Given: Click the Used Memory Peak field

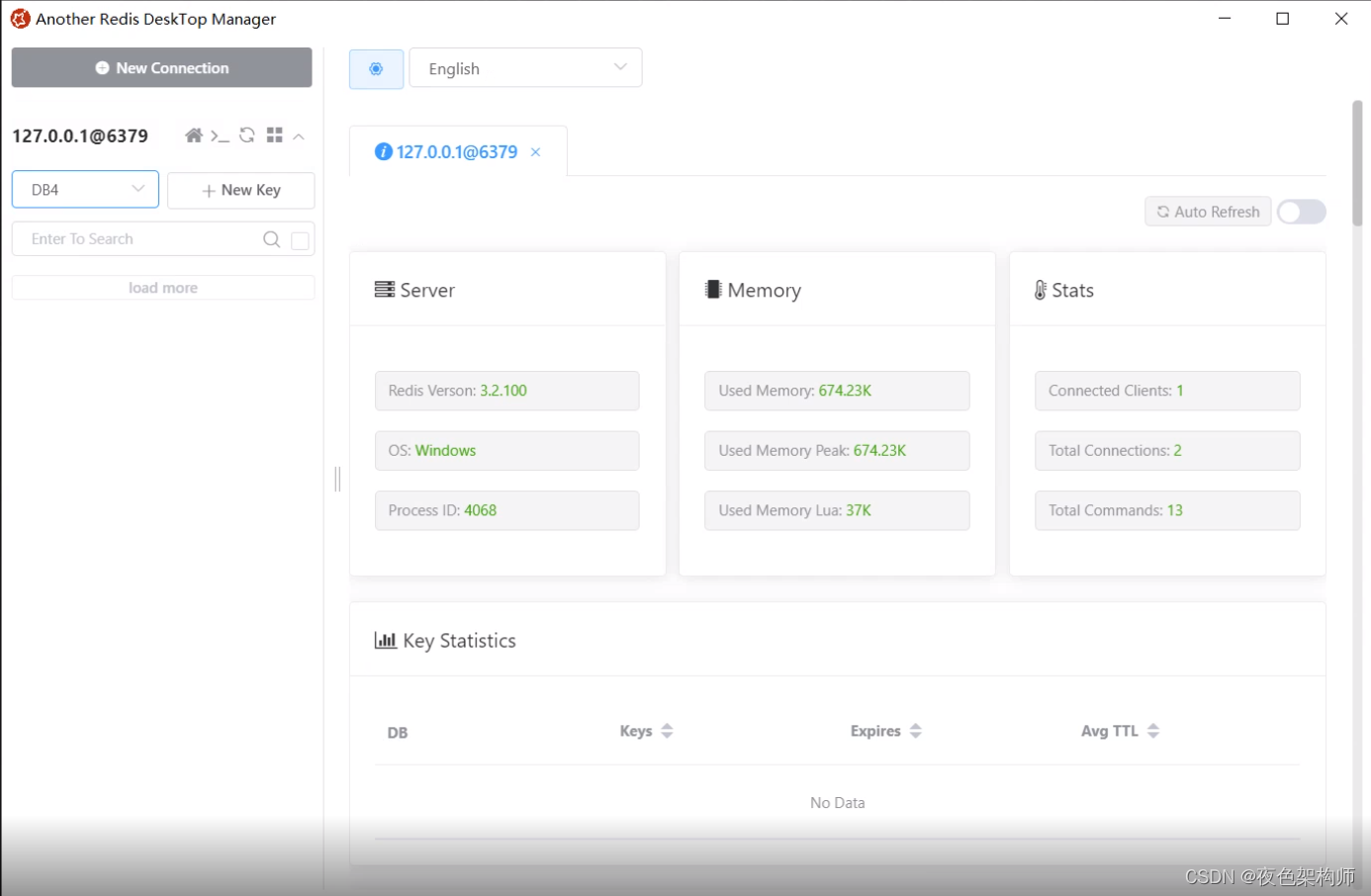Looking at the screenshot, I should [x=837, y=450].
